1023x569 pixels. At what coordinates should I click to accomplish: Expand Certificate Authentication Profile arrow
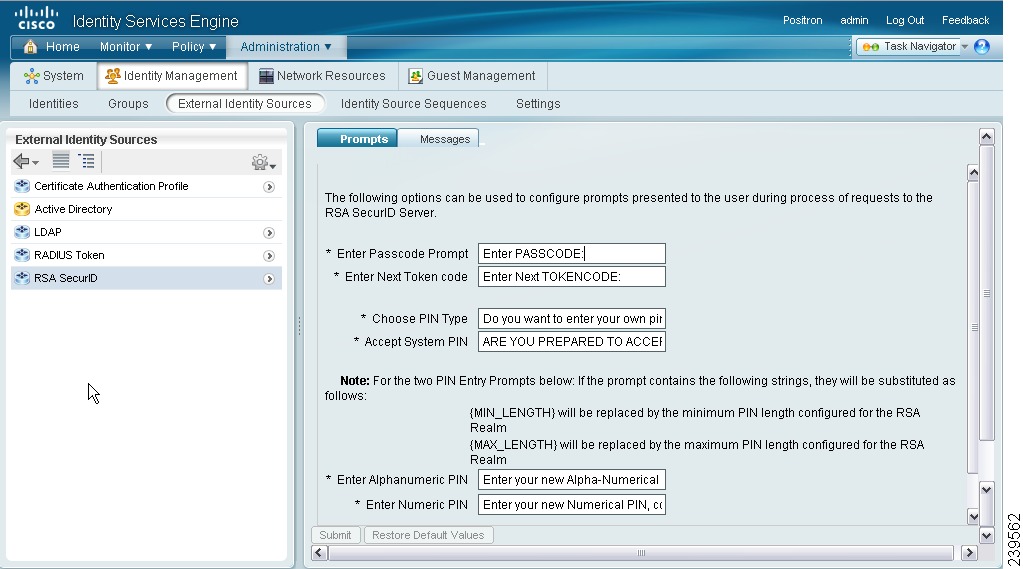coord(269,187)
